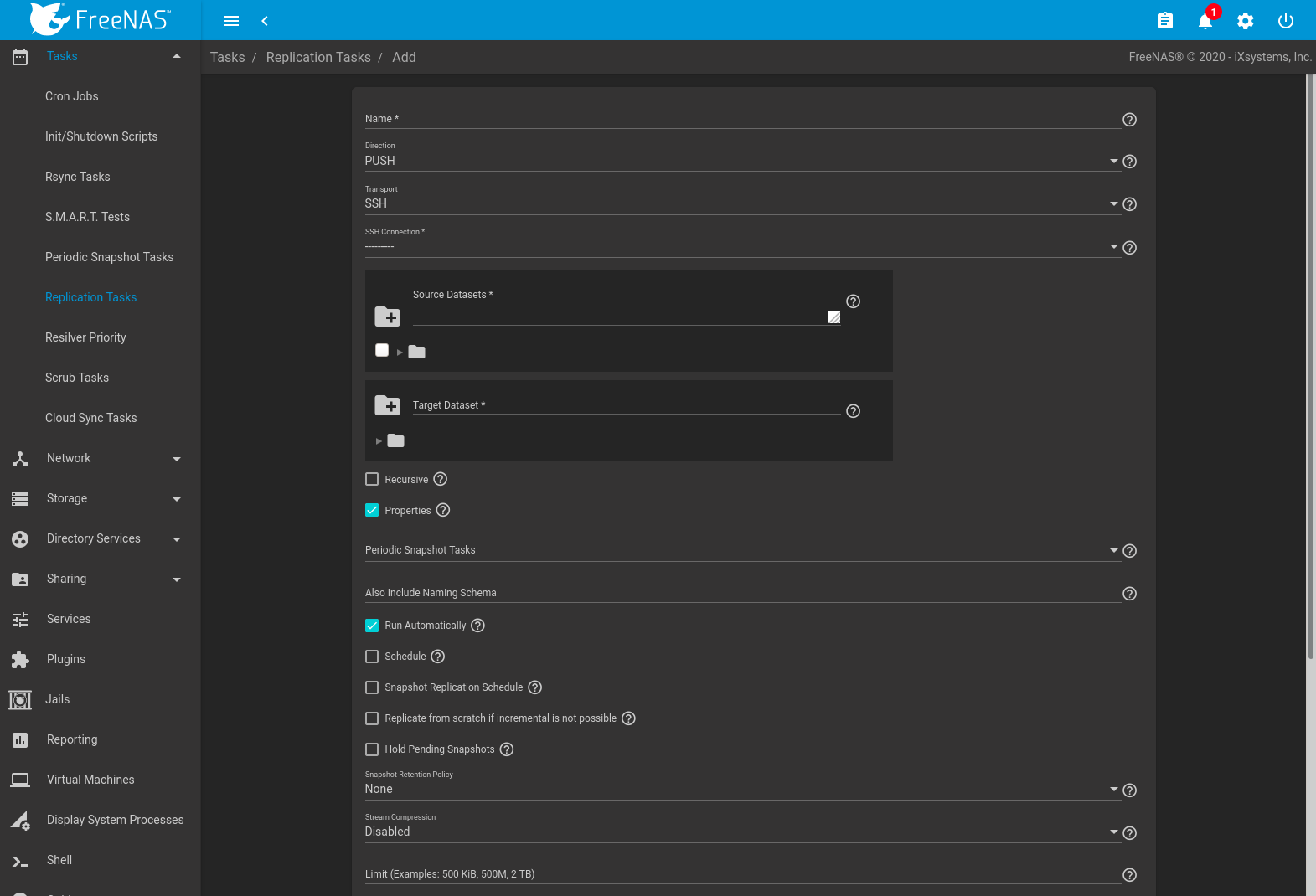This screenshot has height=896, width=1316.
Task: Click the task manager clipboard icon
Action: 1164,21
